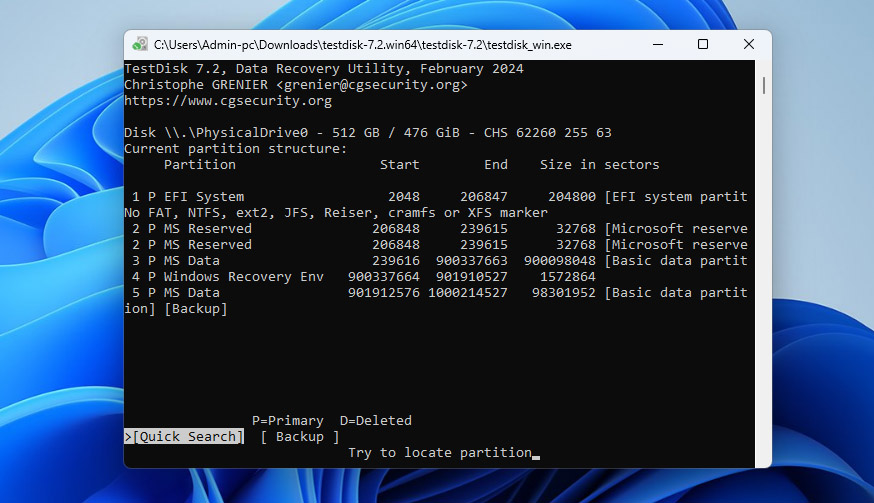Click the 'No FAT, NTFS, ext2' warning line
The image size is (874, 503).
tap(336, 213)
